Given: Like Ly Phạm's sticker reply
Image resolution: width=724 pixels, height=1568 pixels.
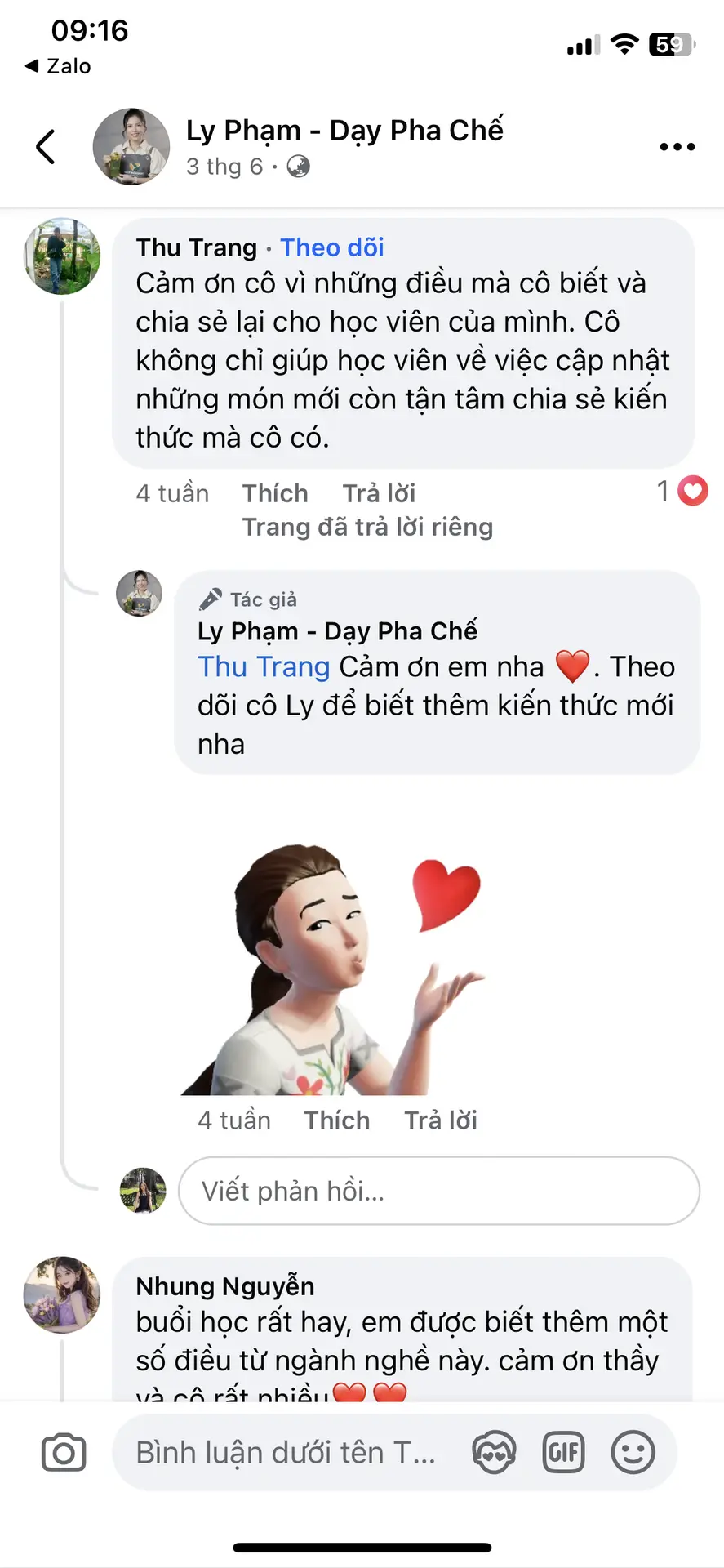Looking at the screenshot, I should tap(337, 1120).
